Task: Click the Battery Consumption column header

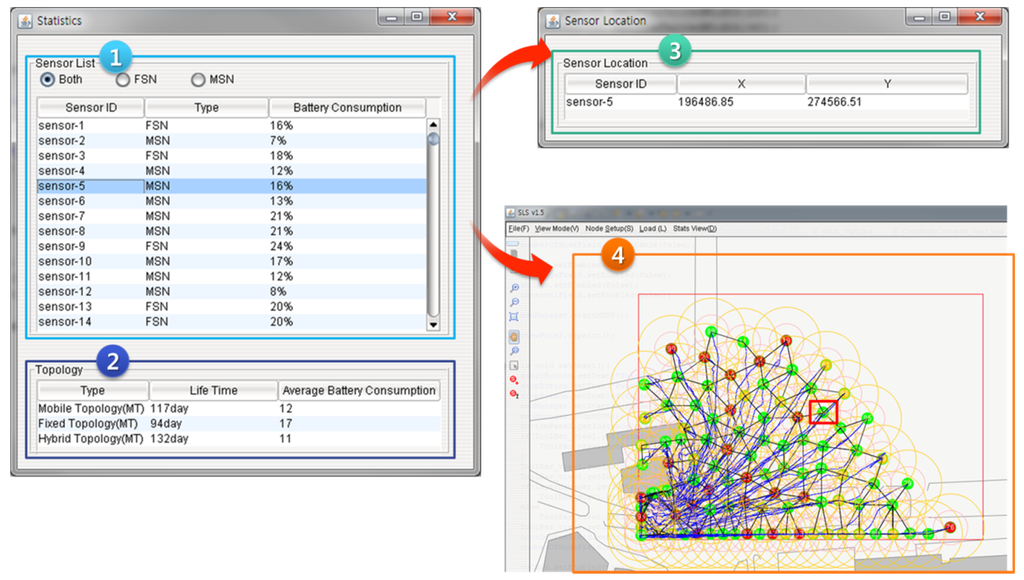Action: tap(347, 108)
